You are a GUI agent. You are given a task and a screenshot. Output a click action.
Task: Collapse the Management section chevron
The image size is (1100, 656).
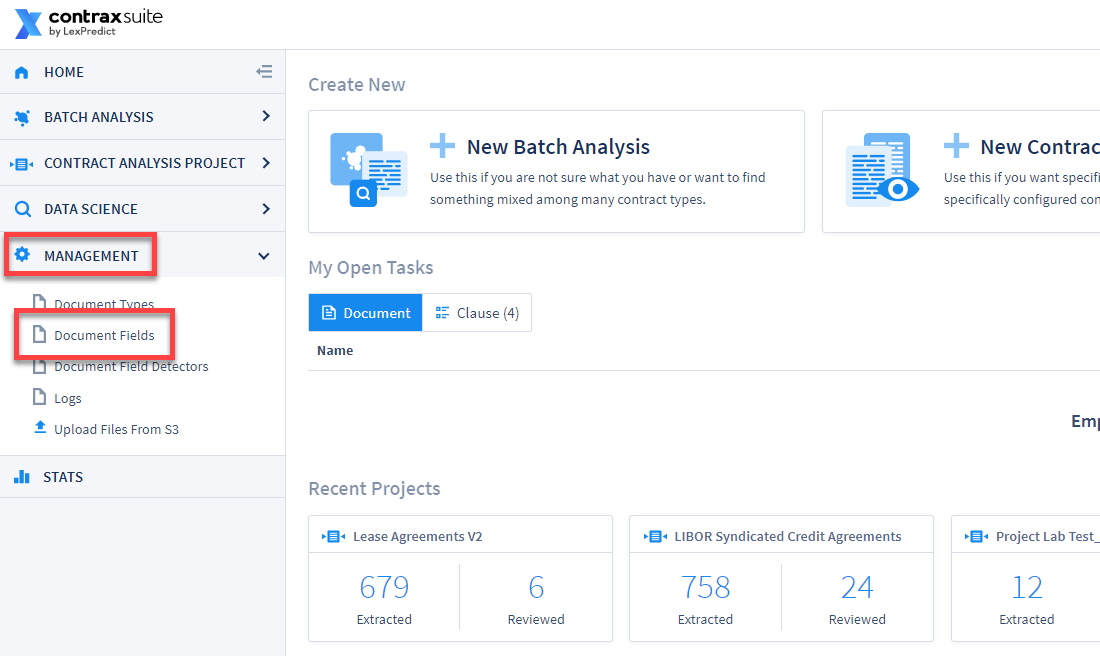click(x=264, y=256)
